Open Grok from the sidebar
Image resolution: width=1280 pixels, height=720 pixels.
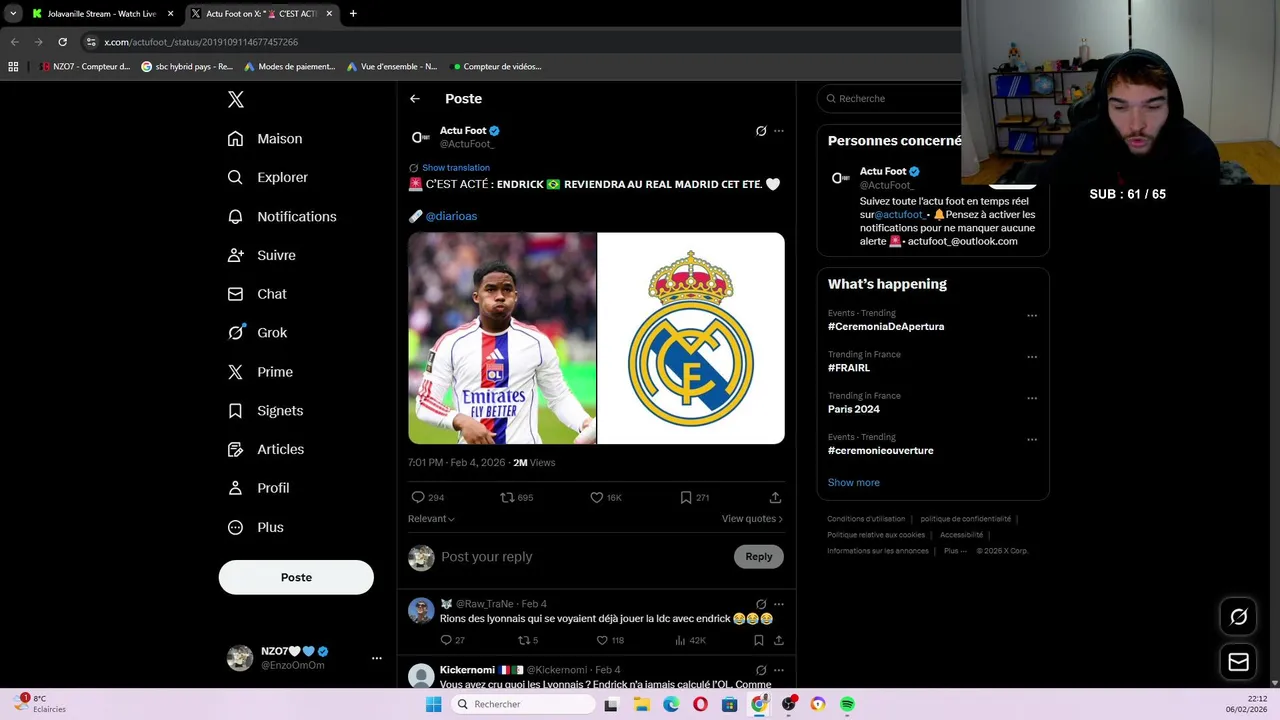point(257,333)
